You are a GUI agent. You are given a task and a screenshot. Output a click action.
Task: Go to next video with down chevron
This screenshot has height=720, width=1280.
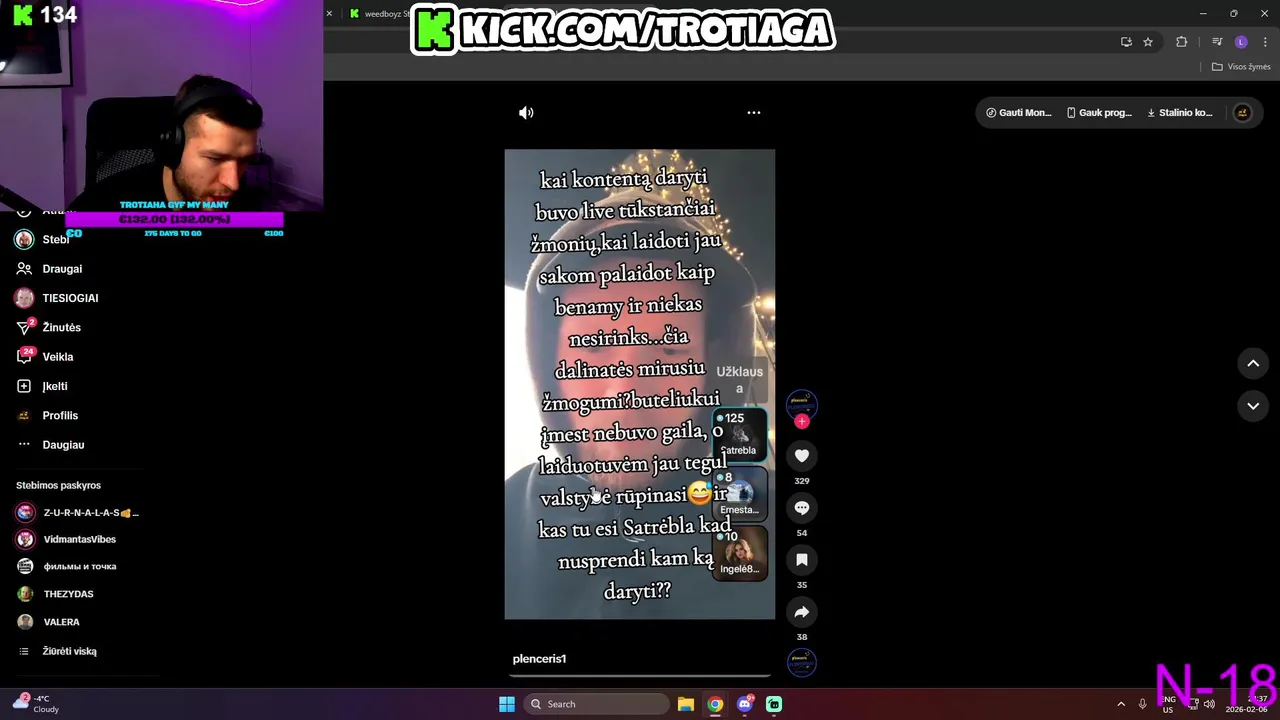click(x=1253, y=406)
